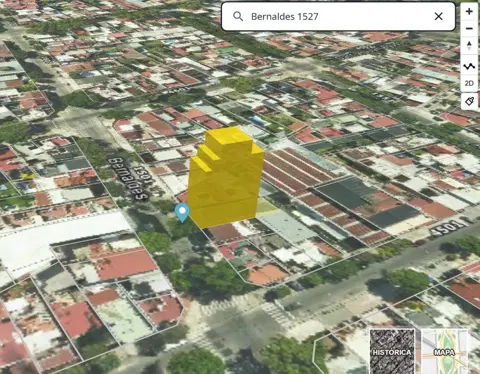480x374 pixels.
Task: Open the terrain profile line tool
Action: (469, 67)
